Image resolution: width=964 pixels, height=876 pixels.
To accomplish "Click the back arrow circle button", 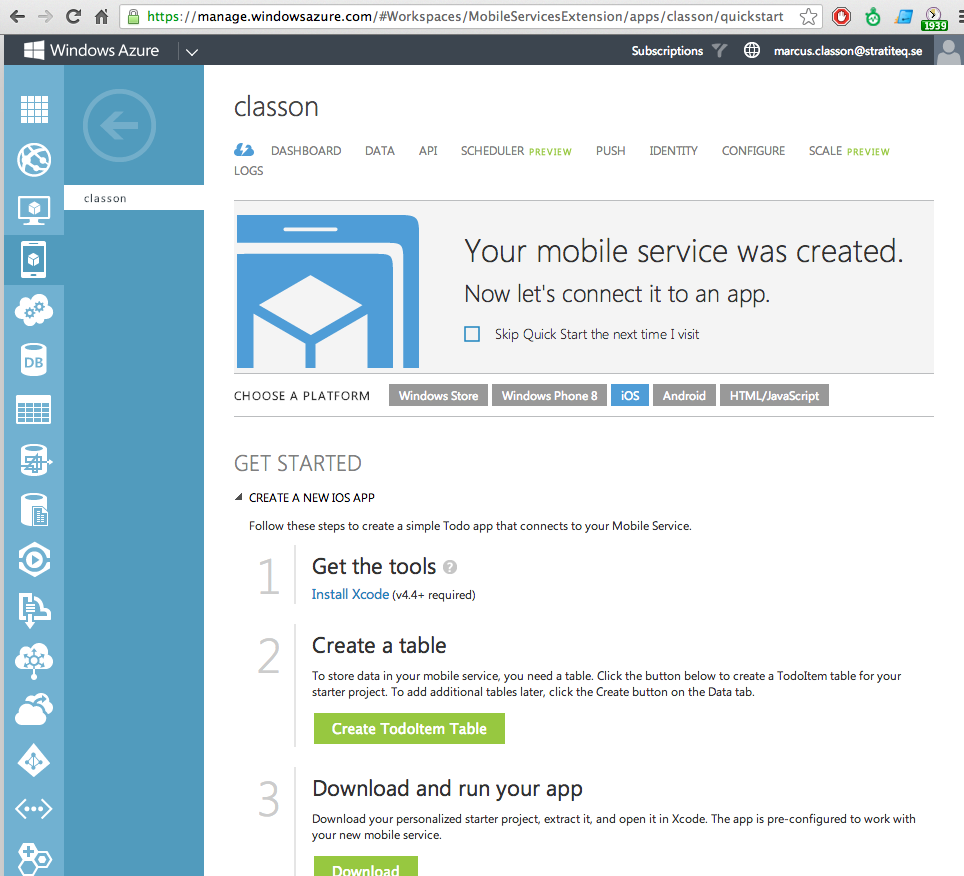I will click(x=119, y=126).
